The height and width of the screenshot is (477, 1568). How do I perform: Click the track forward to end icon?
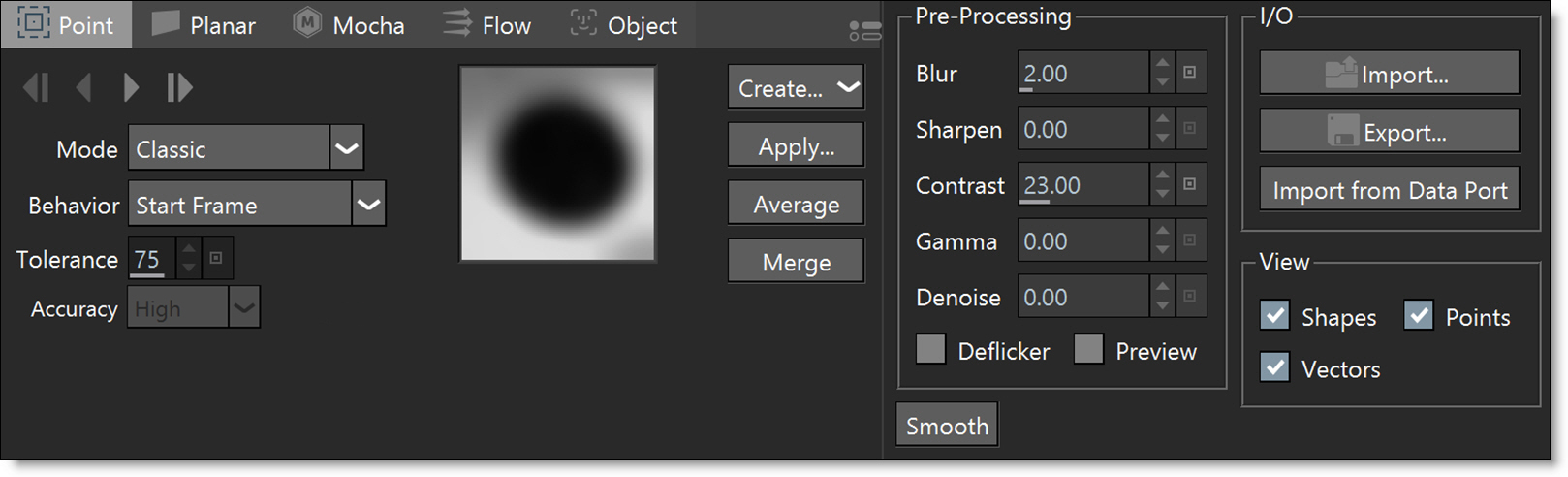pos(179,88)
